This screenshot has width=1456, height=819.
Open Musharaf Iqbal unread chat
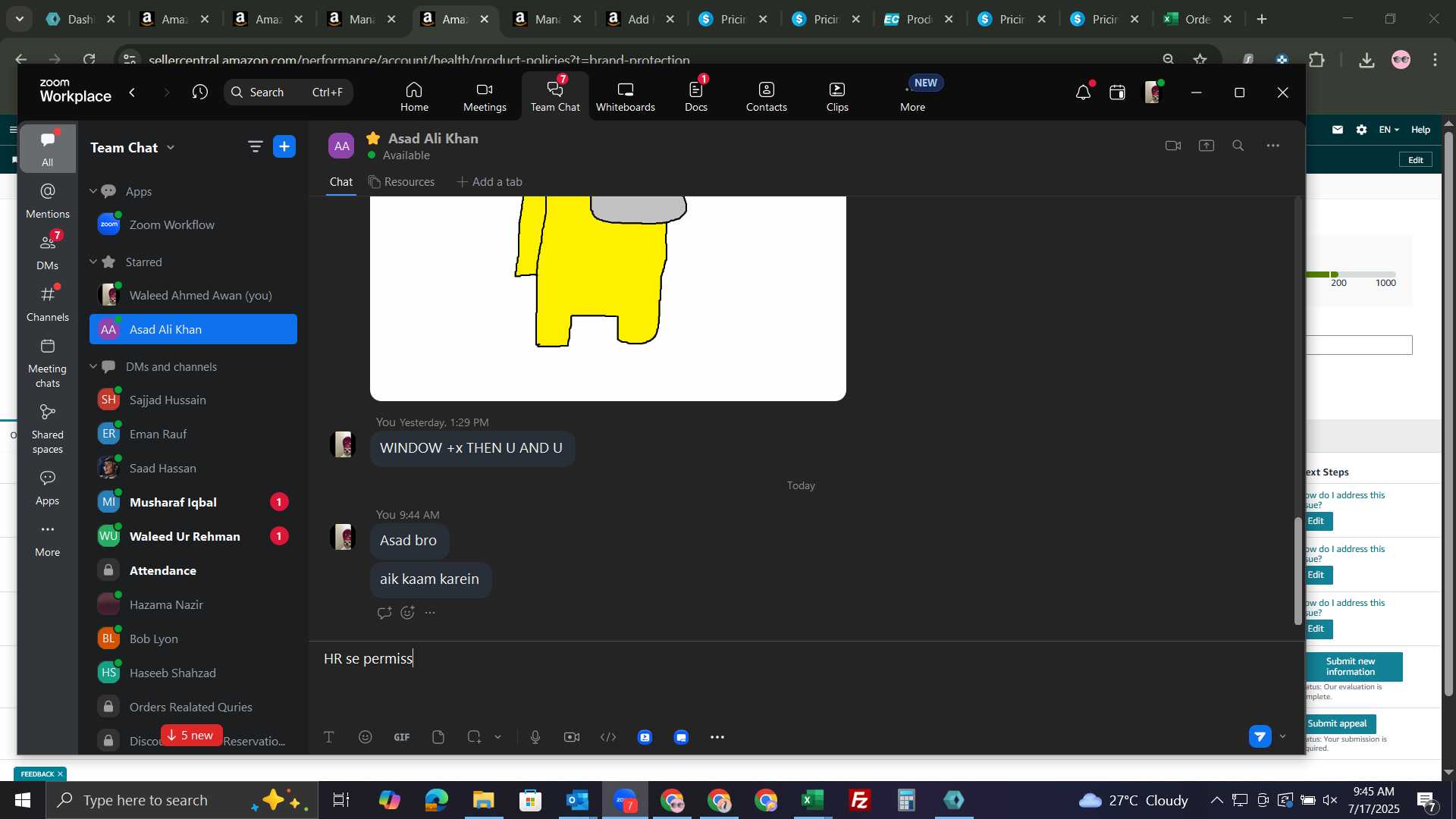click(193, 502)
